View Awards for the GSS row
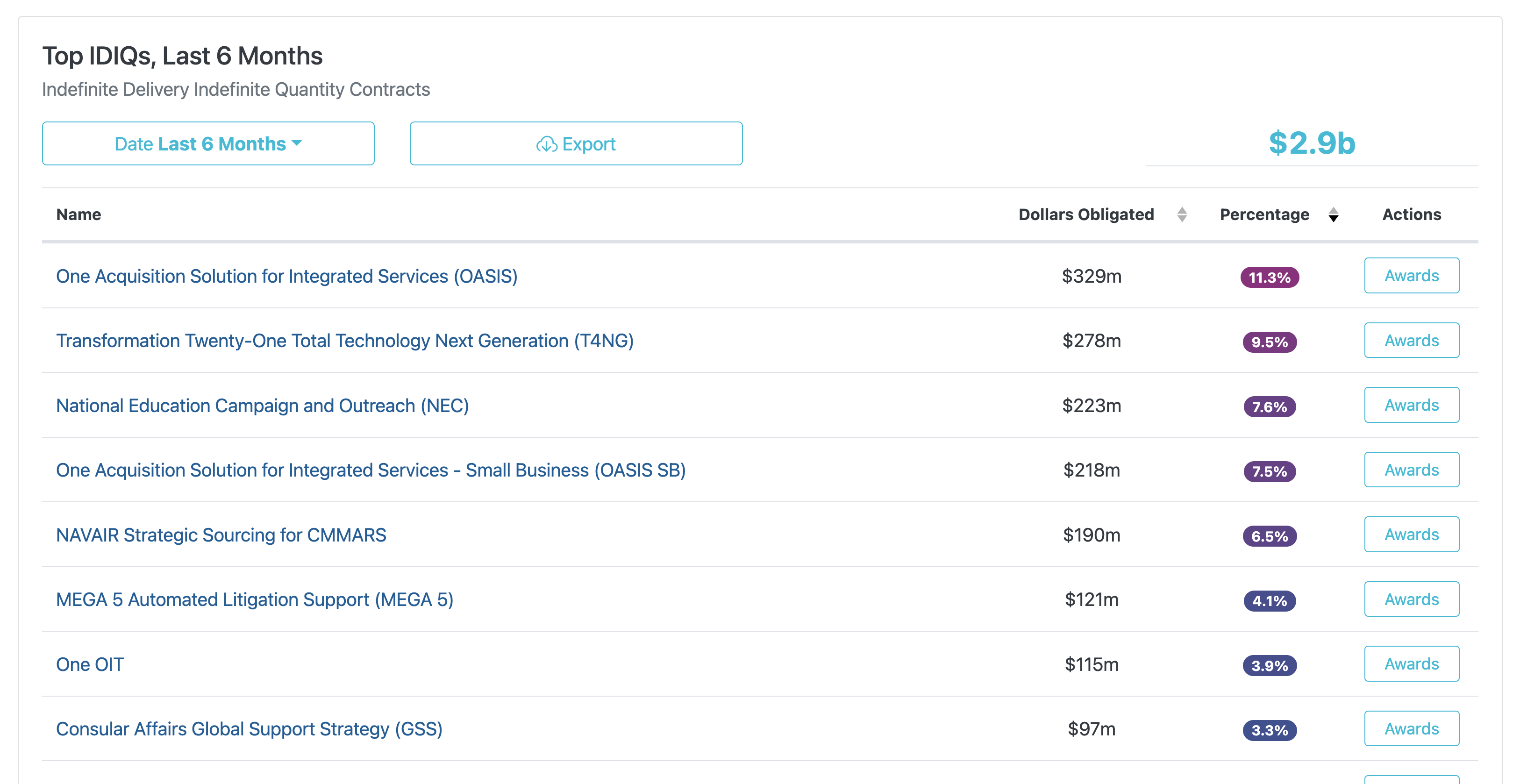 point(1412,728)
